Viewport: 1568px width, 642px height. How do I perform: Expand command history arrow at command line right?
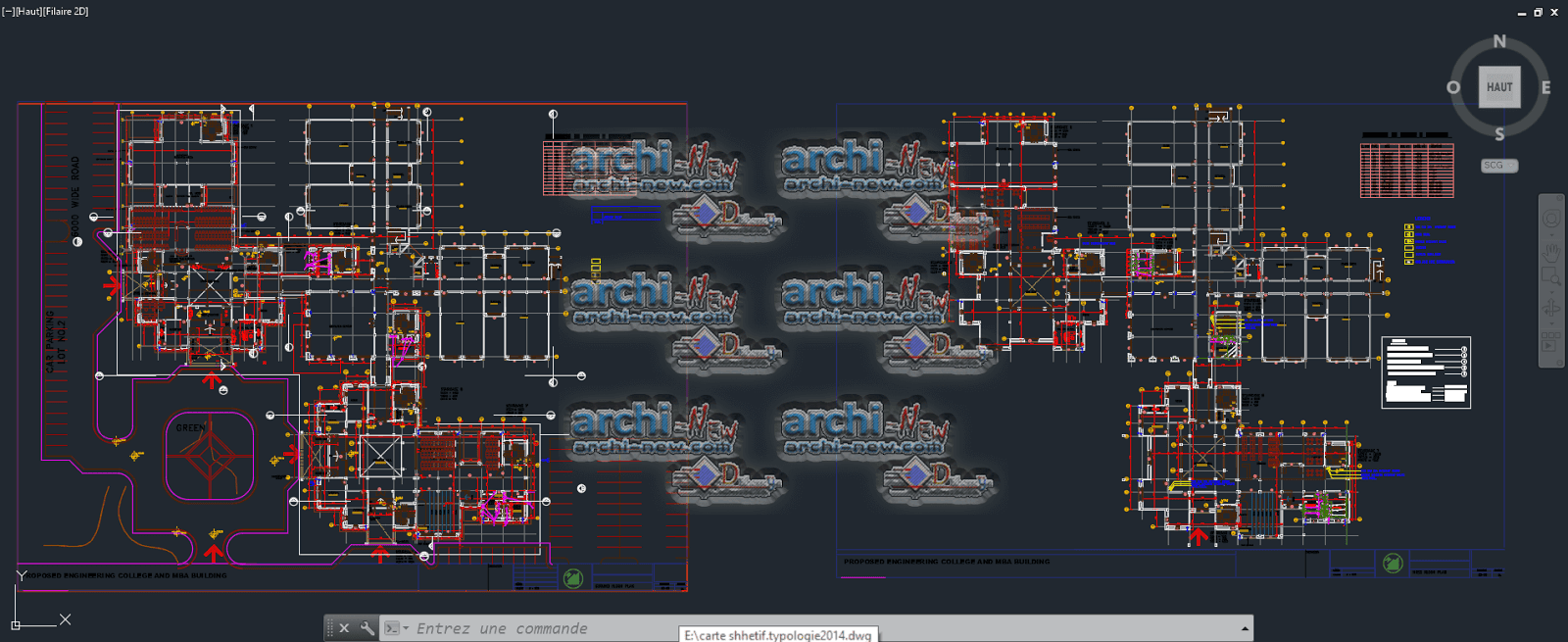pos(1245,628)
